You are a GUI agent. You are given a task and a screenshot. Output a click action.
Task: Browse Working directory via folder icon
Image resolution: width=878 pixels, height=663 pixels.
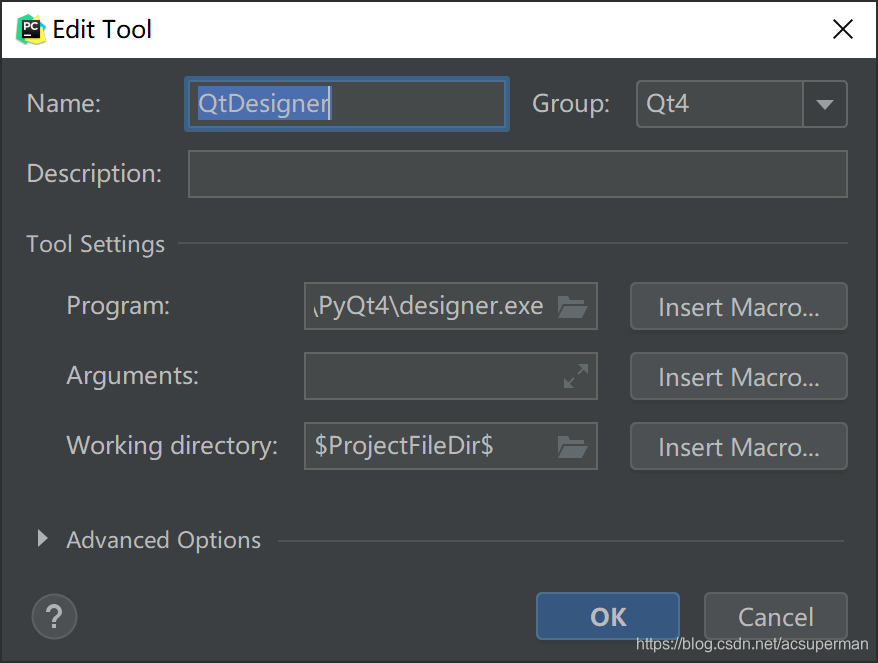(x=572, y=446)
